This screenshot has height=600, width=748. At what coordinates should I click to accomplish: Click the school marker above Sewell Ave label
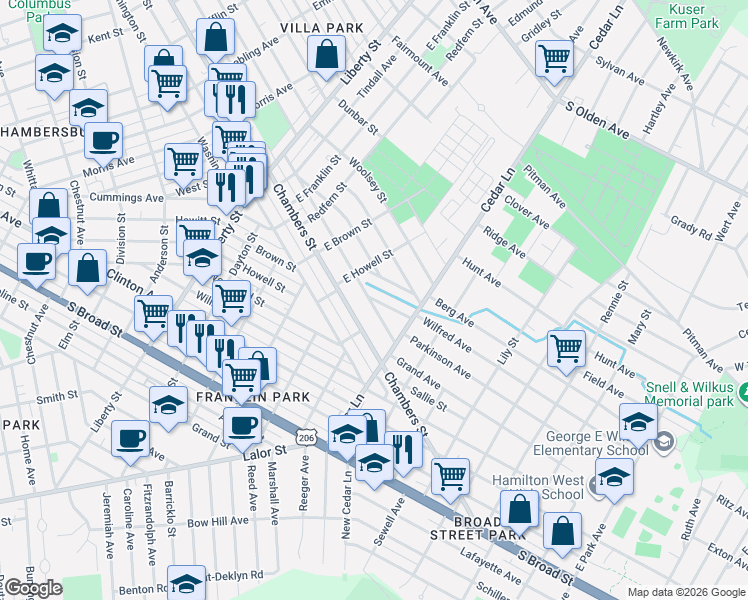(374, 463)
